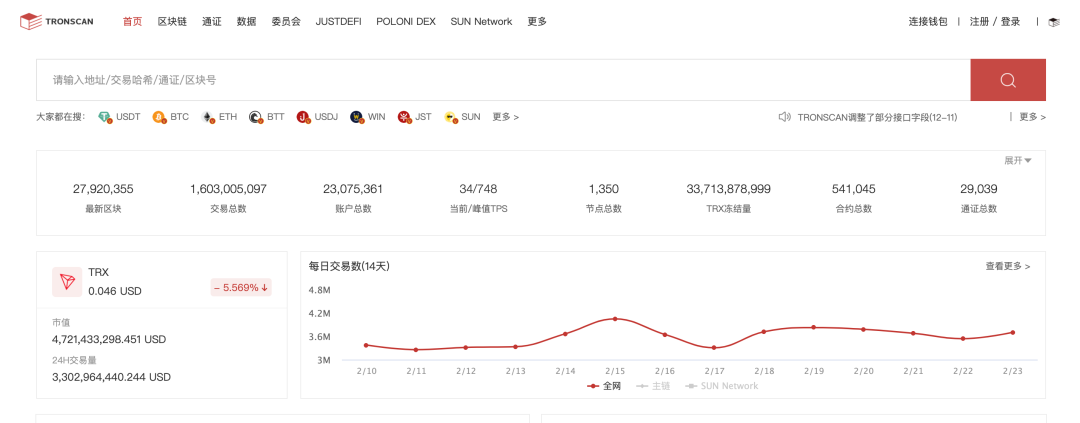The image size is (1080, 423).
Task: Click total accounts 23,075,361
Action: [x=353, y=189]
